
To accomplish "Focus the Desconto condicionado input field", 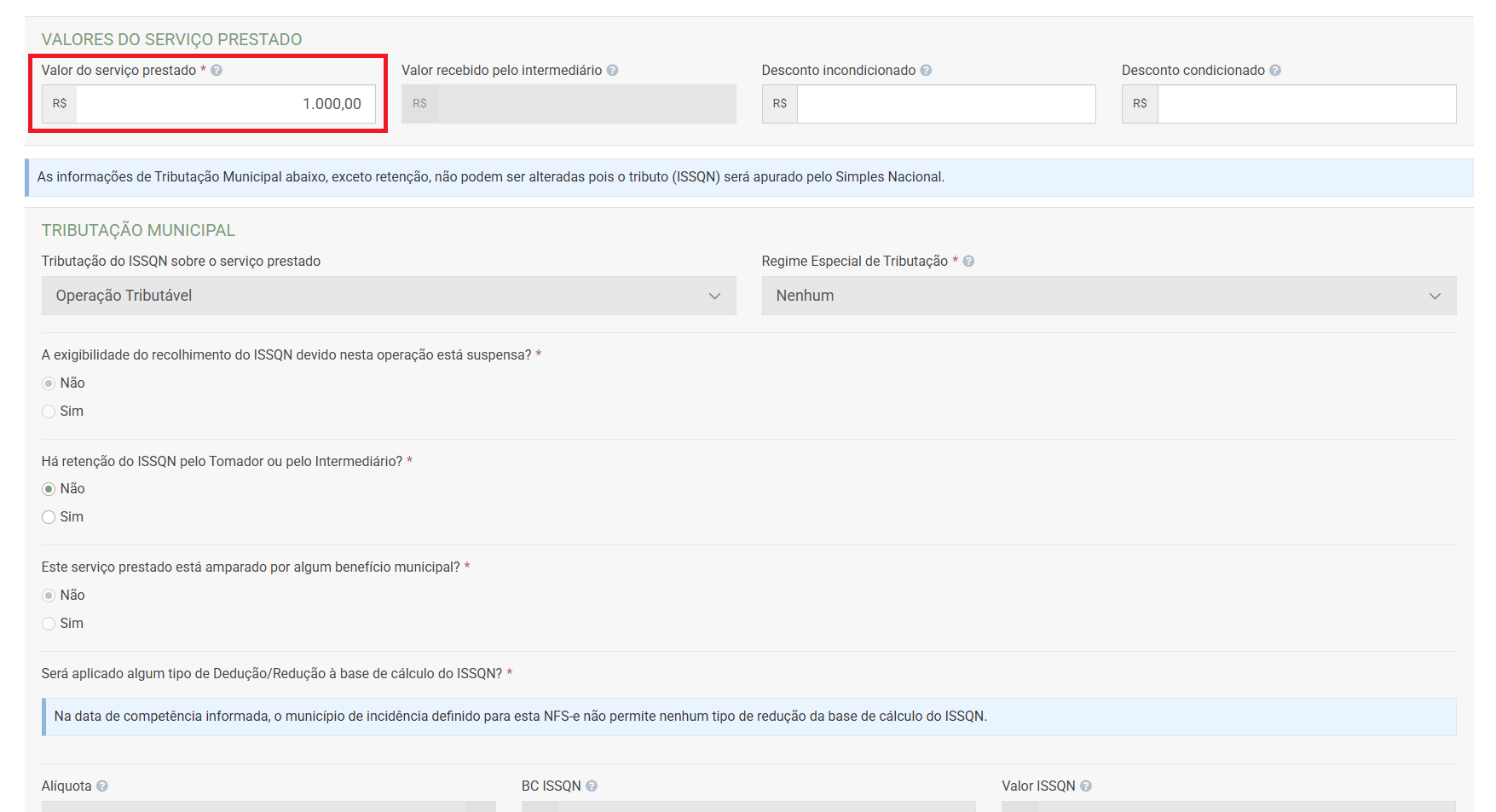I will point(1306,104).
